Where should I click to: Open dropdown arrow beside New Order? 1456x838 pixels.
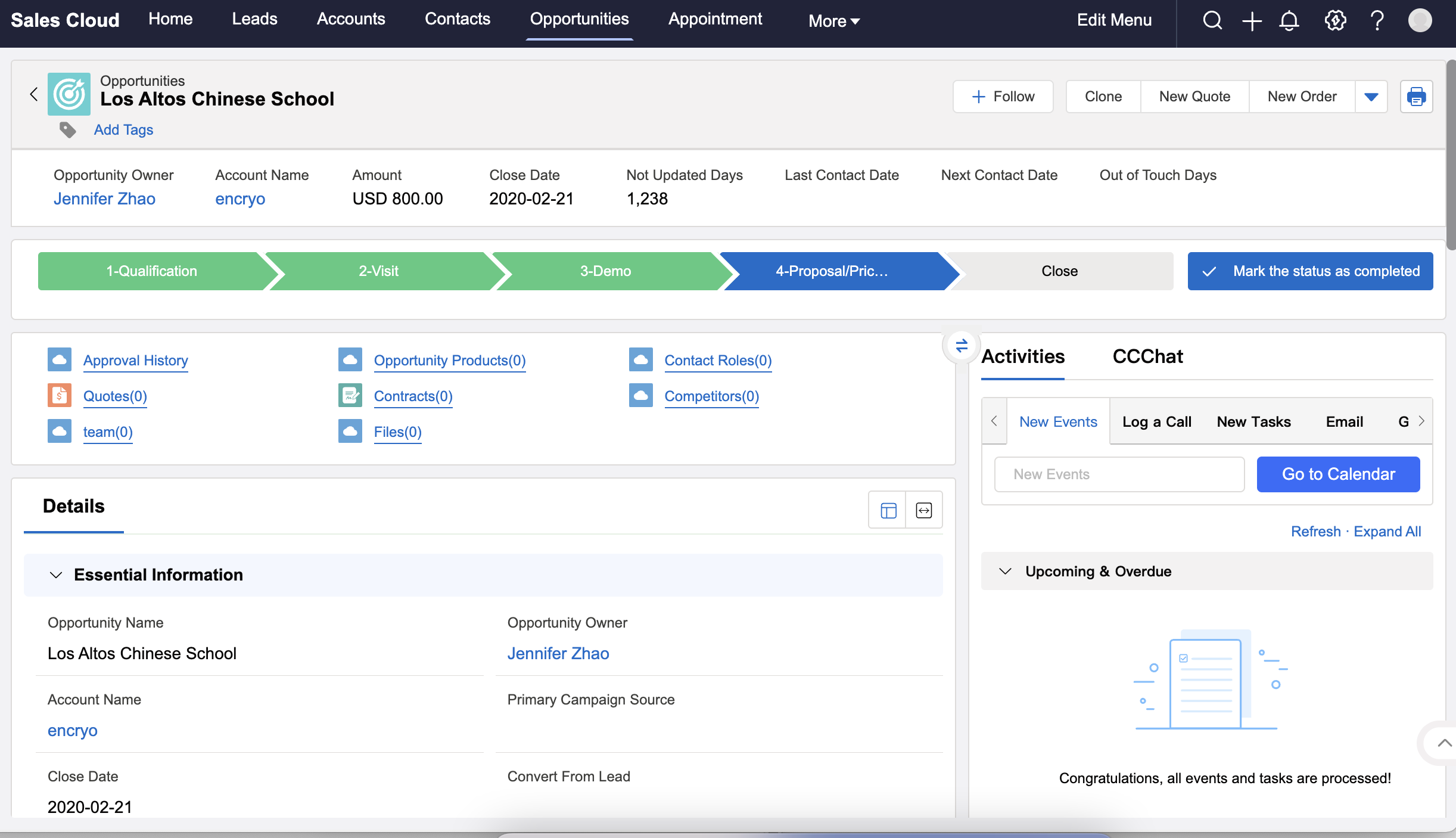tap(1371, 97)
